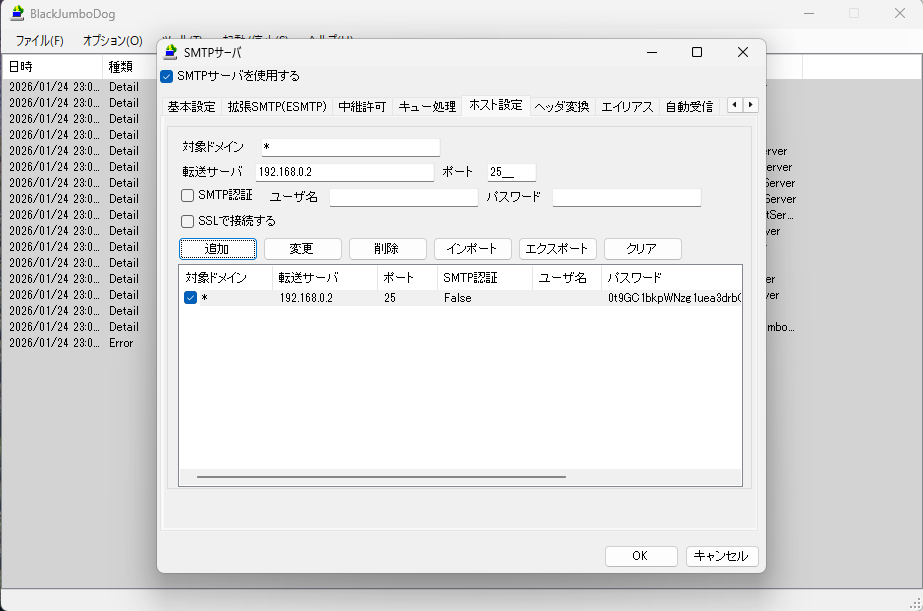Click the horizontal scrollbar in host list
This screenshot has height=611, width=923.
380,477
